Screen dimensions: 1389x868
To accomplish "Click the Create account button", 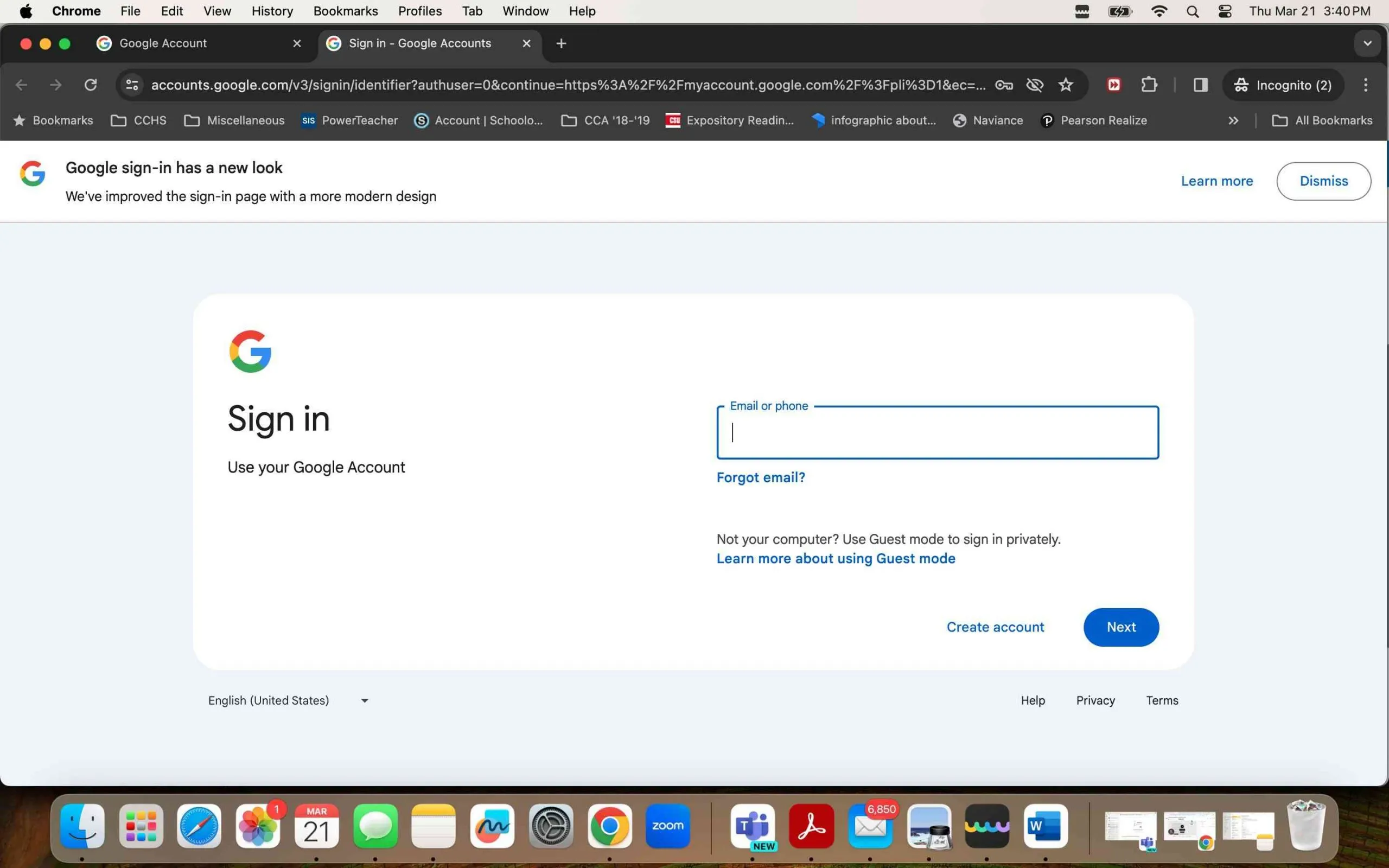I will [x=995, y=627].
